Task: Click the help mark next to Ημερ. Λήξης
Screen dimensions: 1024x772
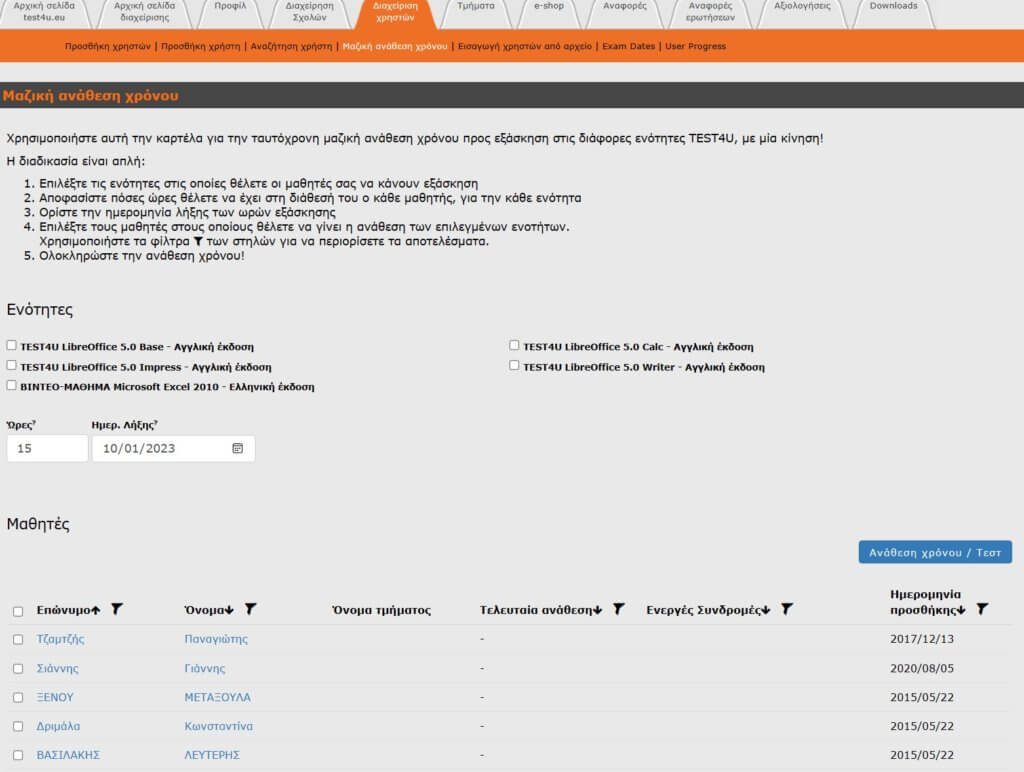Action: tap(156, 424)
